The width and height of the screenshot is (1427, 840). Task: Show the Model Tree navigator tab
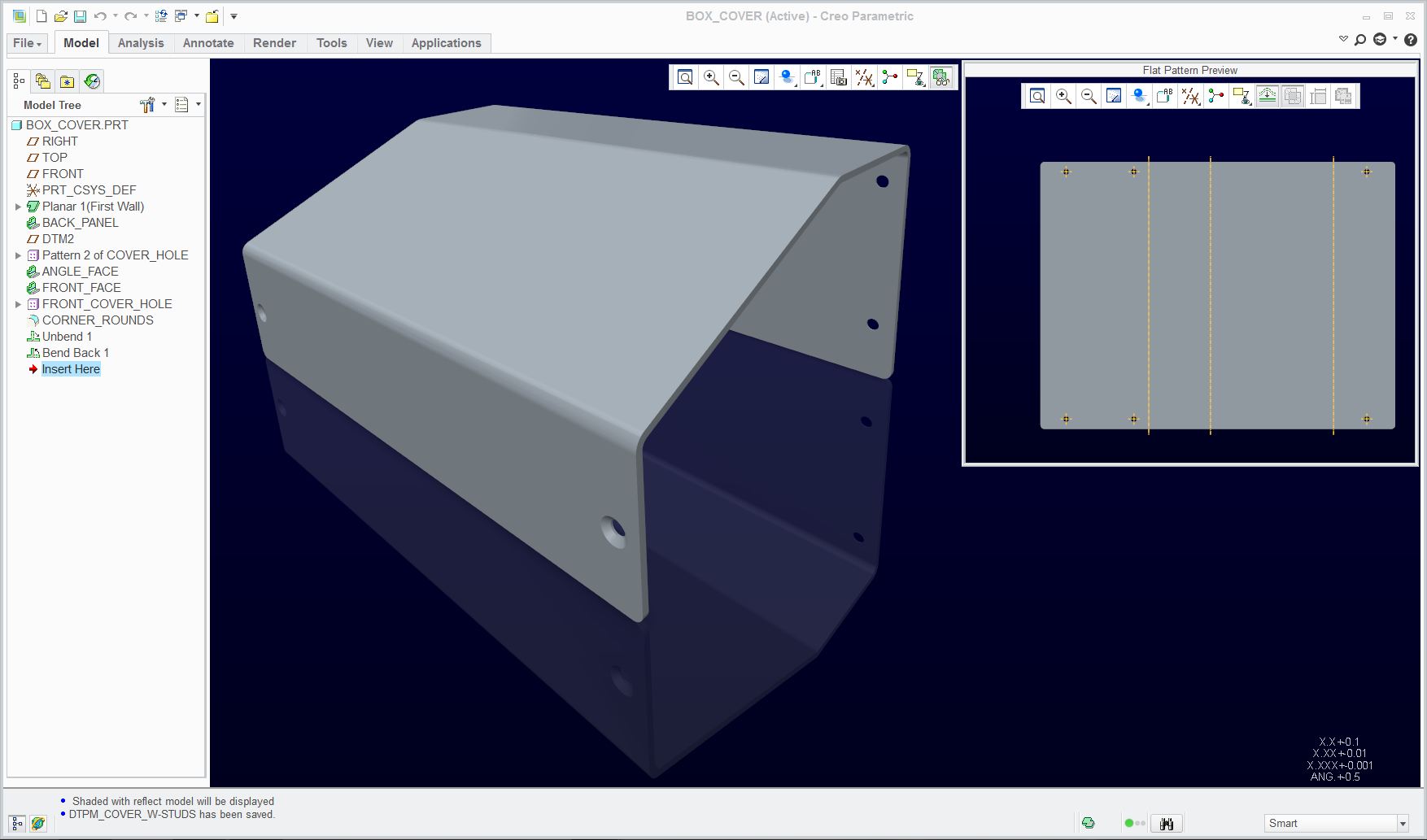tap(19, 81)
